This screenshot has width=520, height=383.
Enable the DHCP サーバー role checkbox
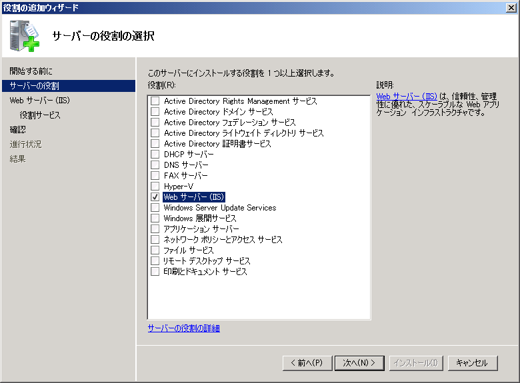tap(155, 154)
